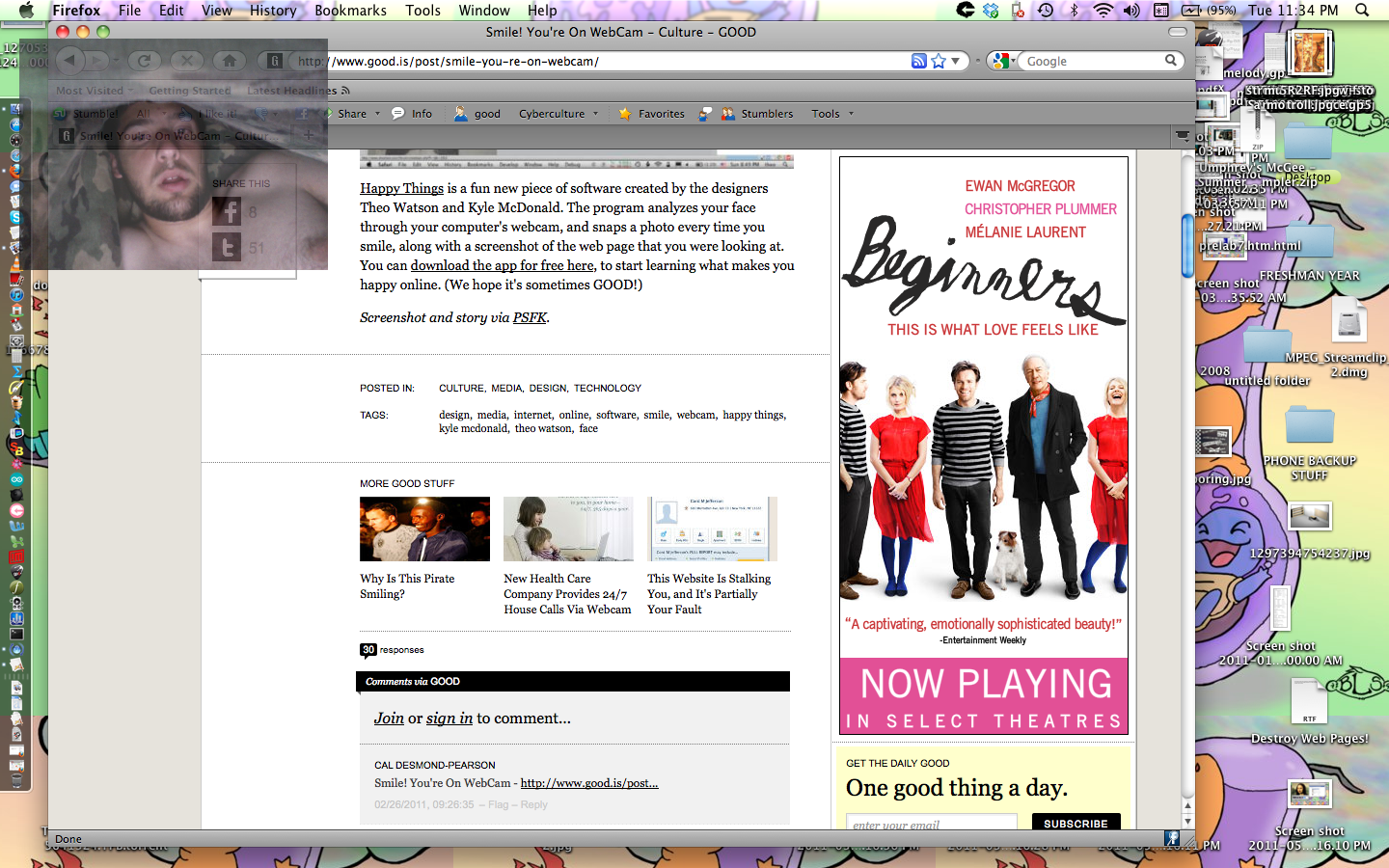Click the list all tabs button
The width and height of the screenshot is (1389, 868).
(1183, 136)
